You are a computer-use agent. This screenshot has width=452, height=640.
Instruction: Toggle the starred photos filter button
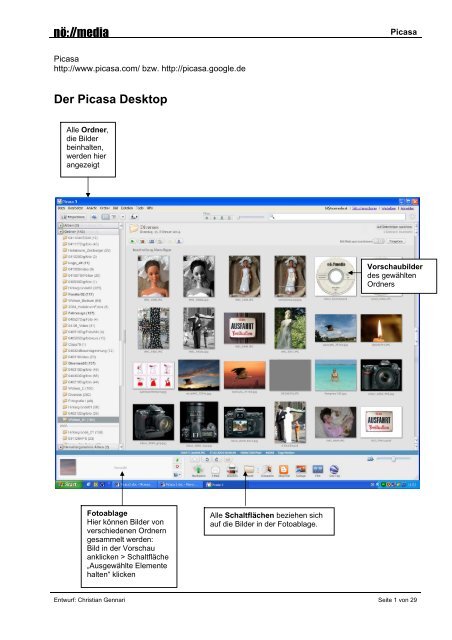click(x=207, y=218)
